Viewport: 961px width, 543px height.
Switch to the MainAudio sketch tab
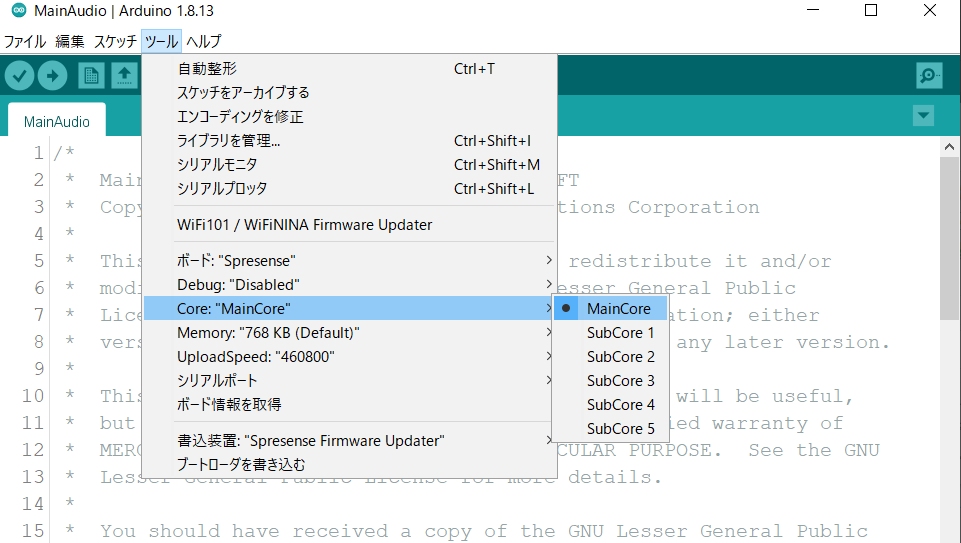56,121
